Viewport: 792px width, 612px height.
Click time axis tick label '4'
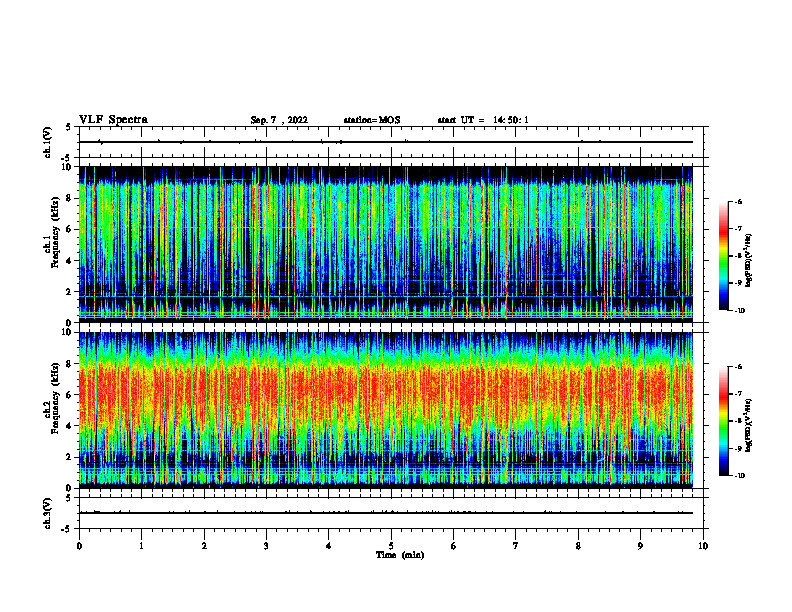[328, 546]
